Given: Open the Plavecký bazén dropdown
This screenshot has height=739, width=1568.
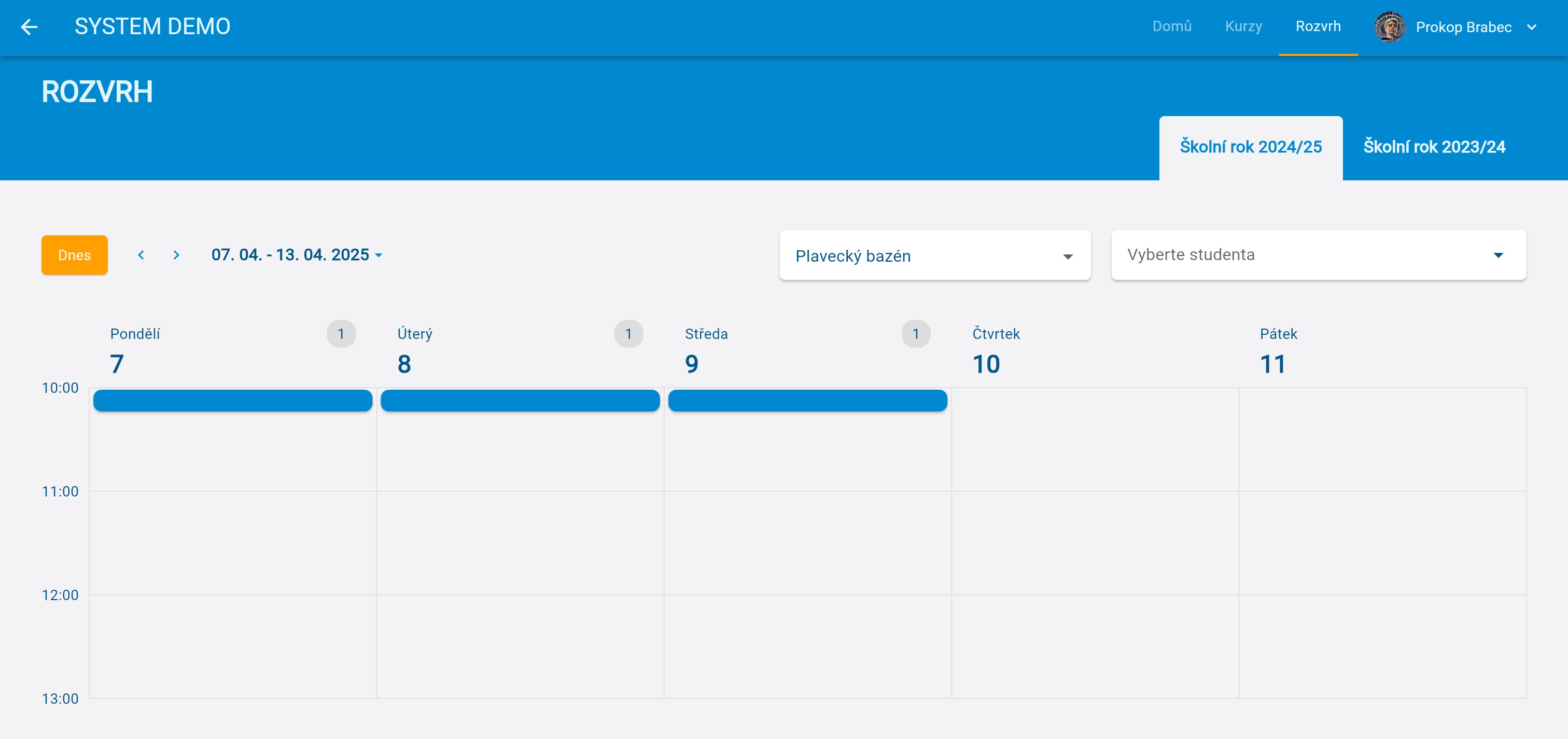Looking at the screenshot, I should (x=934, y=255).
